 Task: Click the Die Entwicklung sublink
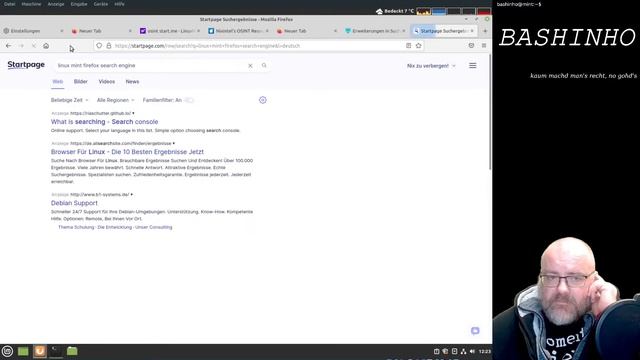pos(114,227)
